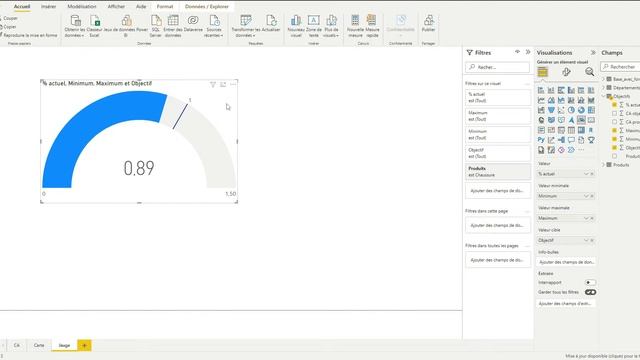The image size is (640, 360).
Task: Expand the Base_avec_for... table
Action: click(604, 79)
